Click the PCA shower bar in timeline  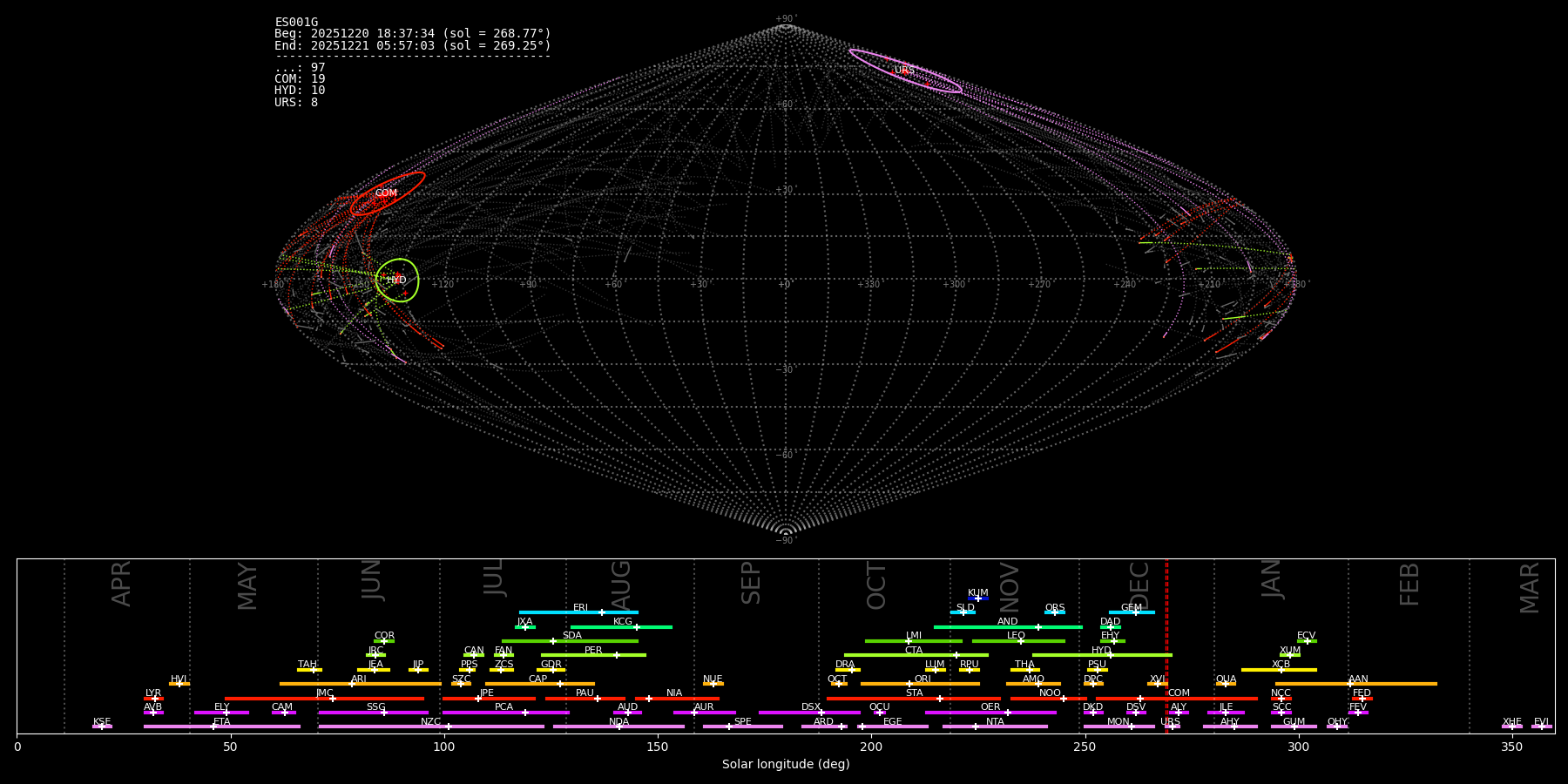pyautogui.click(x=505, y=713)
